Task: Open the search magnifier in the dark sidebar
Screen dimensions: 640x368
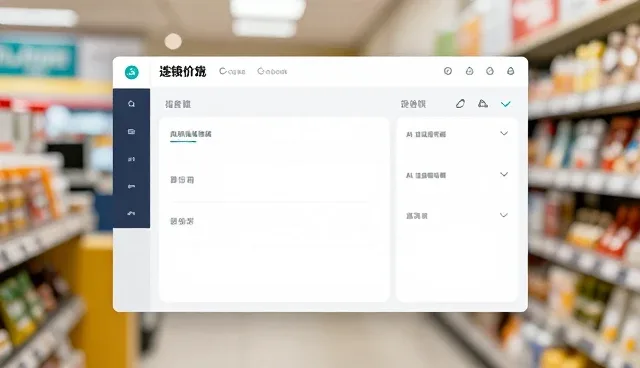Action: pos(131,104)
